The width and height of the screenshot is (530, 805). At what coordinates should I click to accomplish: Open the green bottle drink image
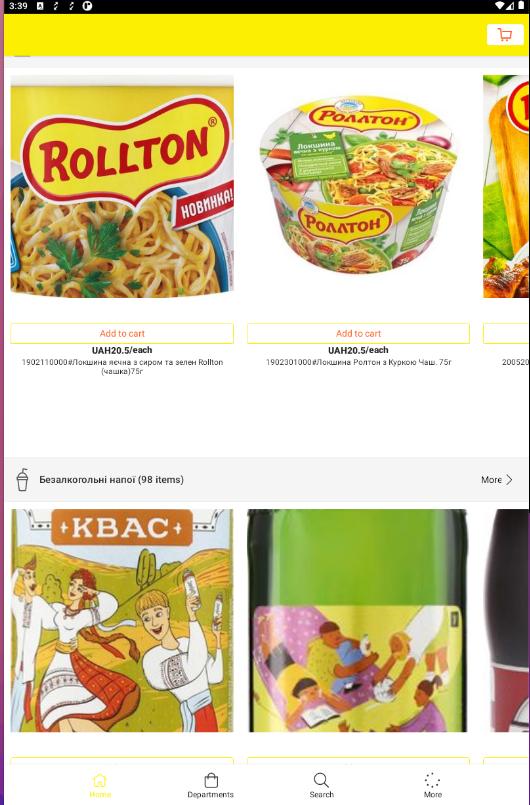tap(358, 620)
